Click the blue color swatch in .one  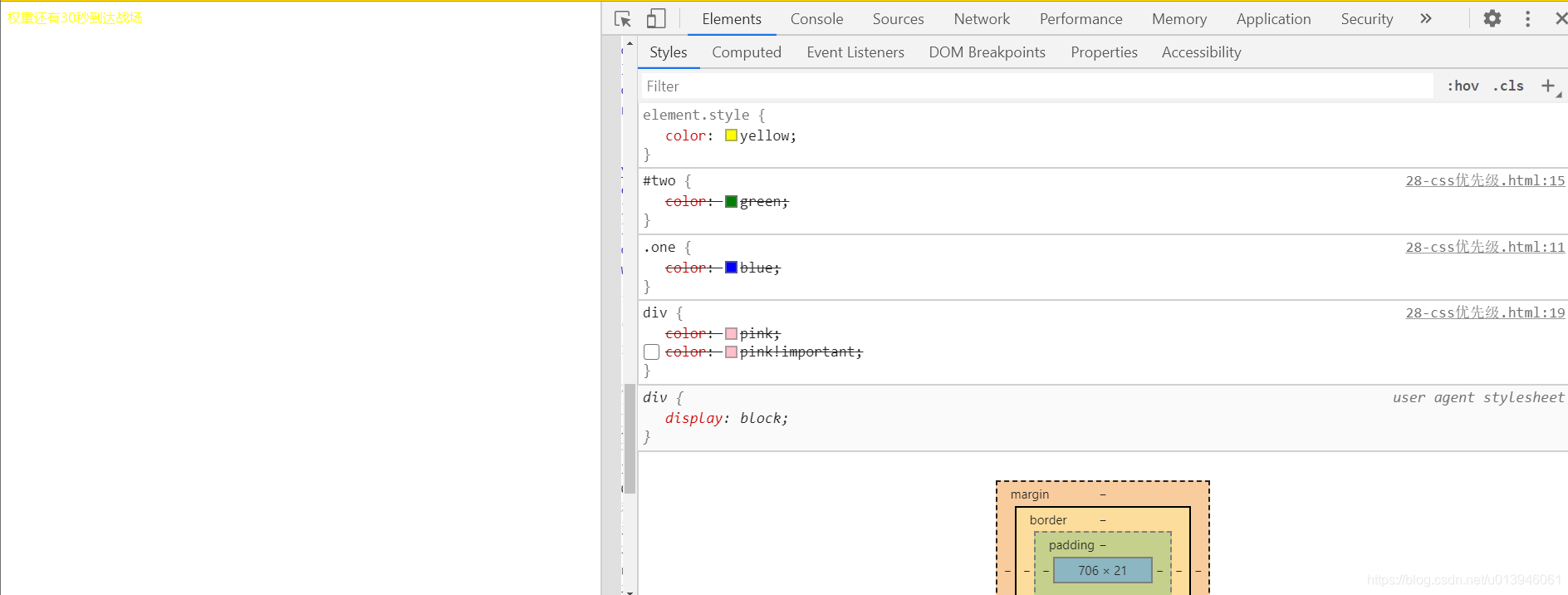click(731, 268)
